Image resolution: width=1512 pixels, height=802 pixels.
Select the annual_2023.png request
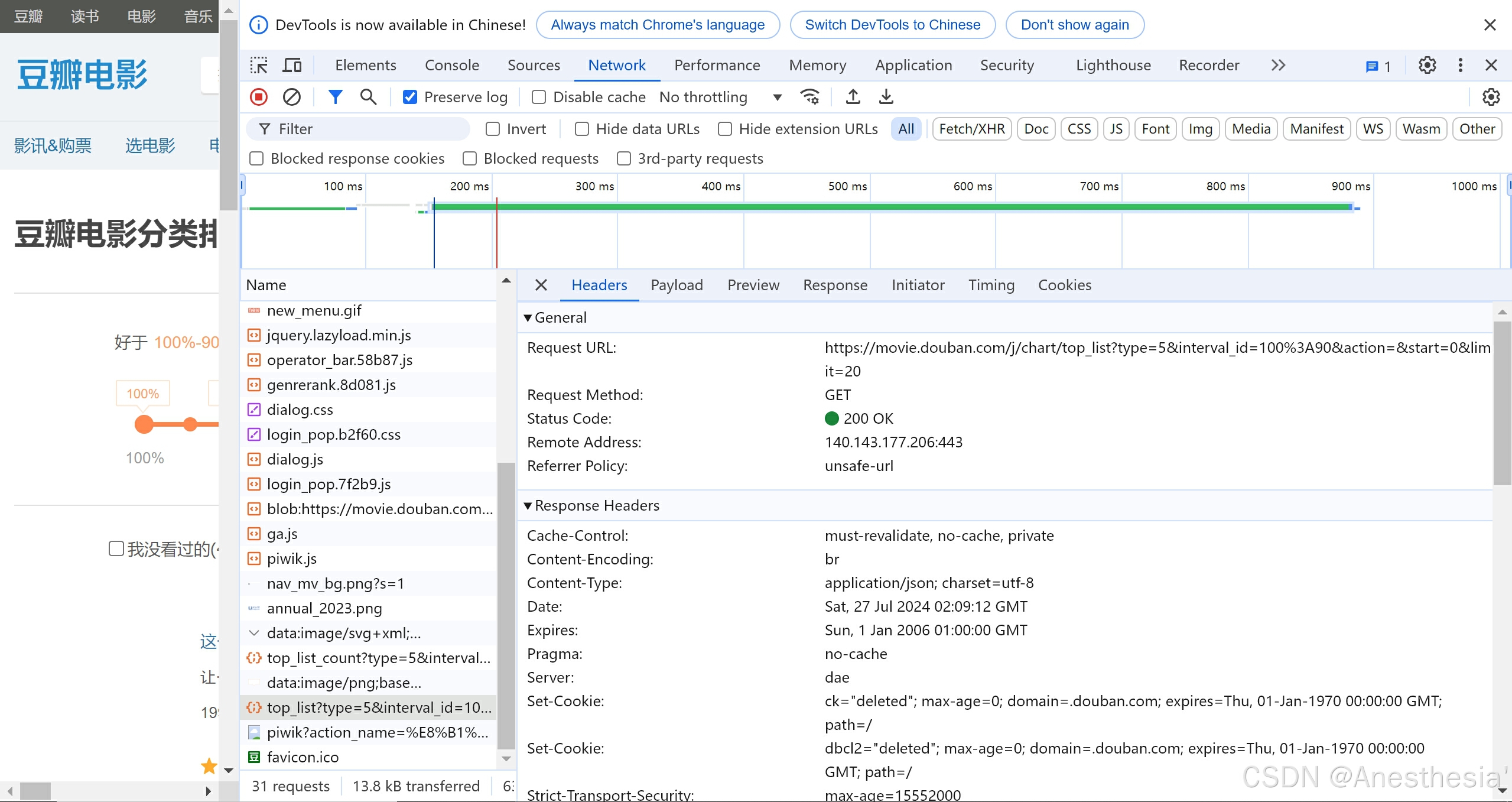[x=369, y=609]
